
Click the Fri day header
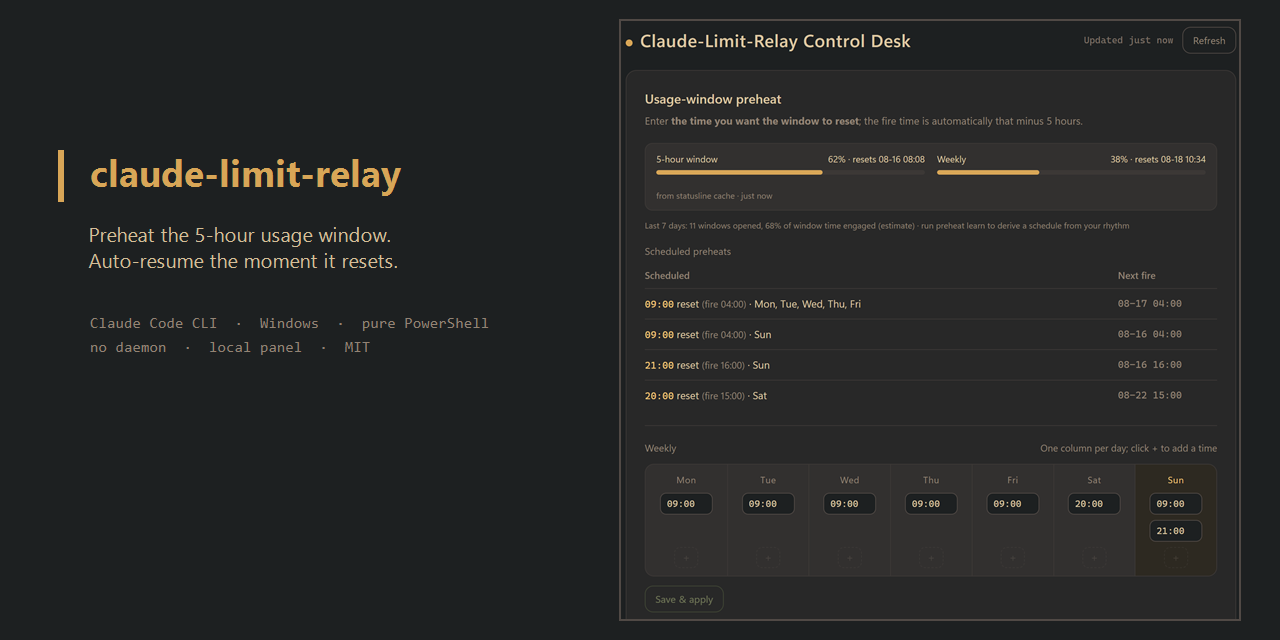pos(1013,480)
